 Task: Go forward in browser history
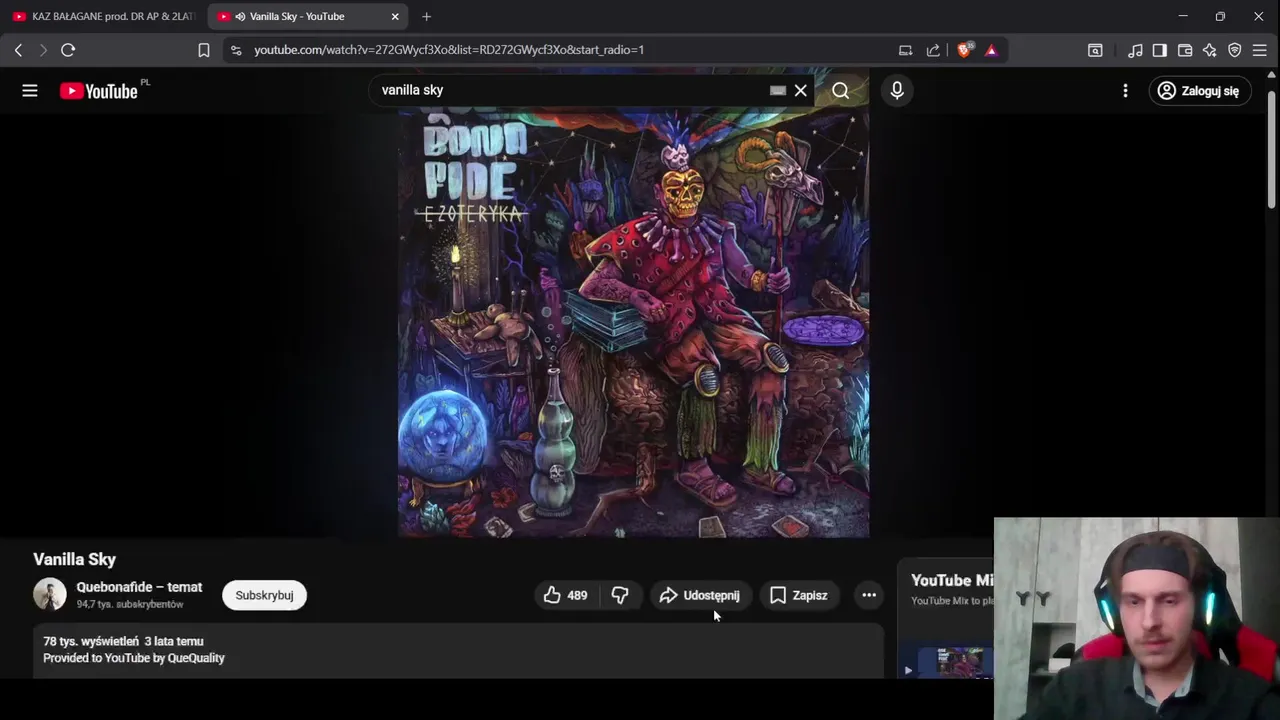42,50
